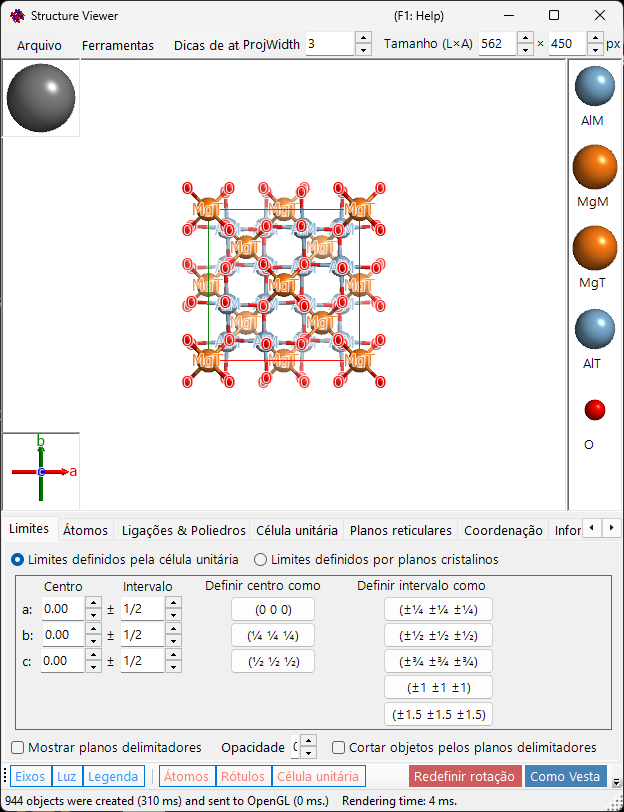The image size is (624, 812).
Task: Select the MgT atom sphere in legend
Action: click(594, 248)
